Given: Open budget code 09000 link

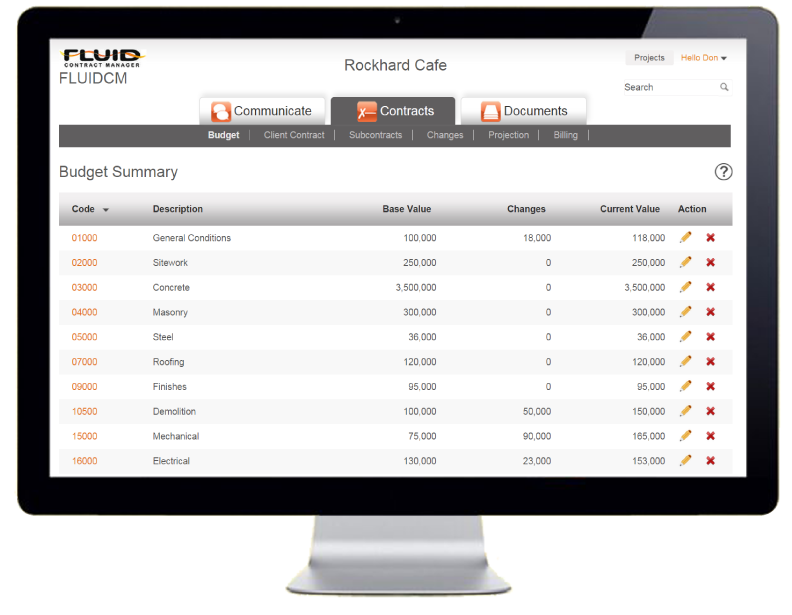Looking at the screenshot, I should click(84, 386).
